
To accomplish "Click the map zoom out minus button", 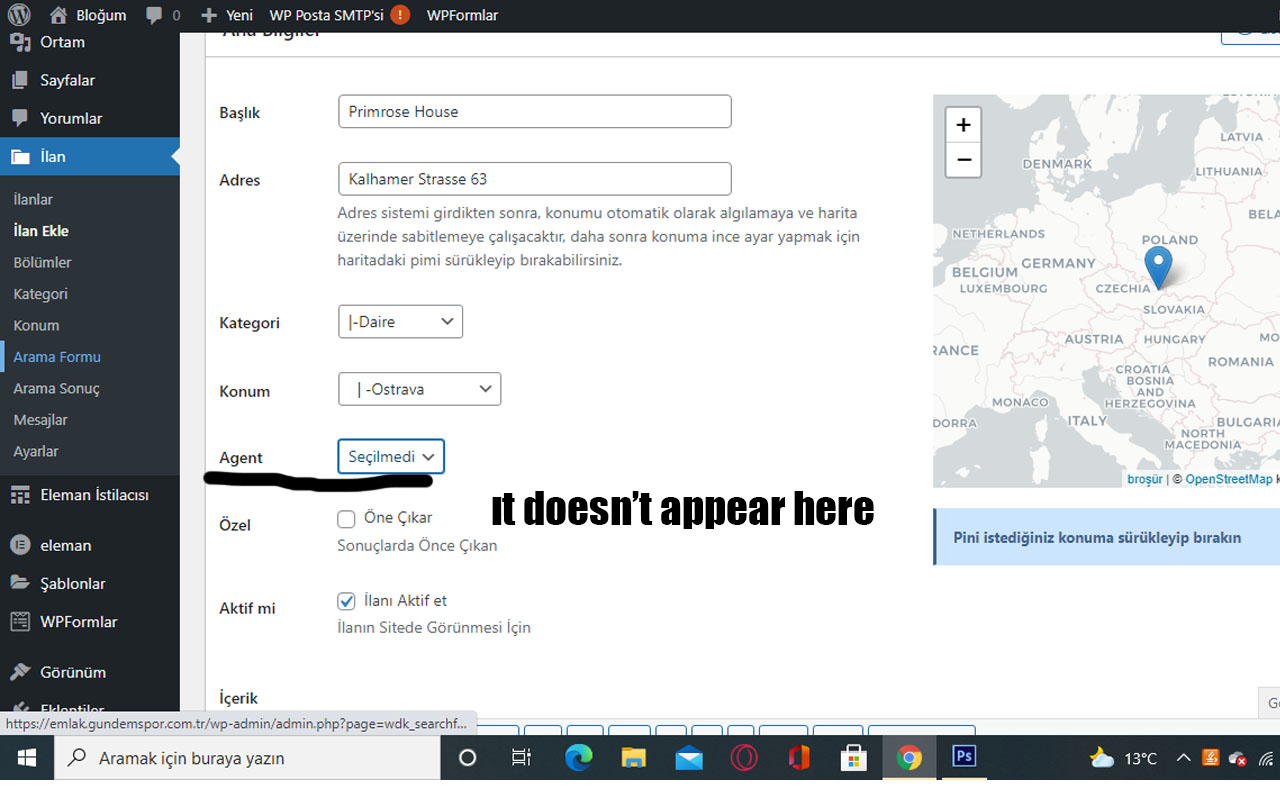I will click(x=963, y=160).
